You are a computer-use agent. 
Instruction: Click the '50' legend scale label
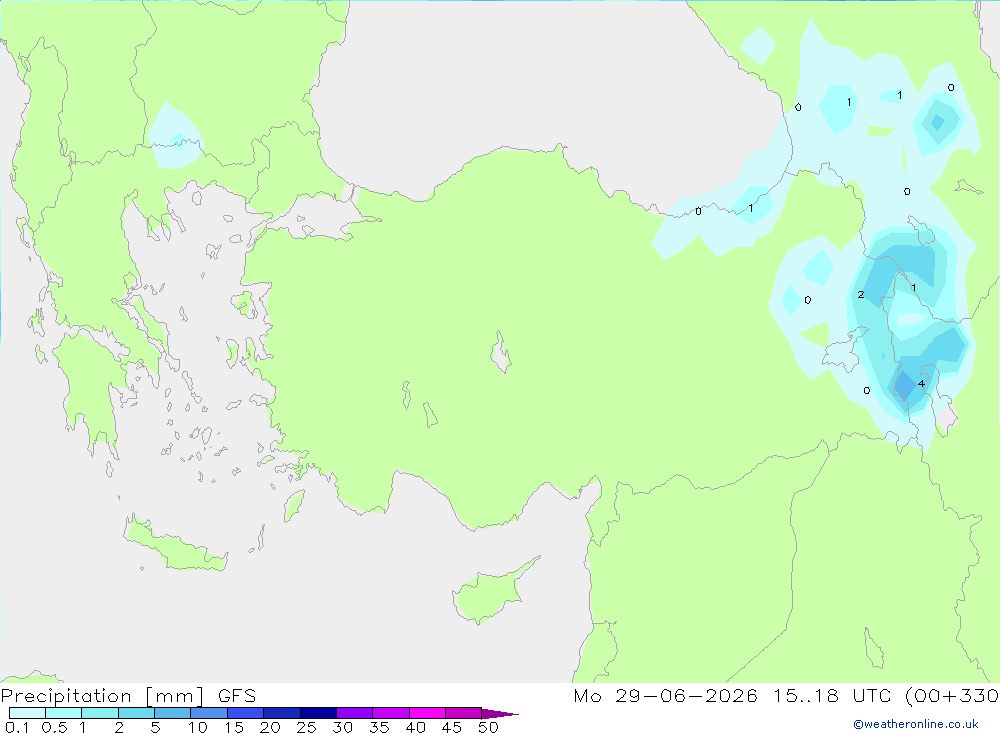[488, 727]
